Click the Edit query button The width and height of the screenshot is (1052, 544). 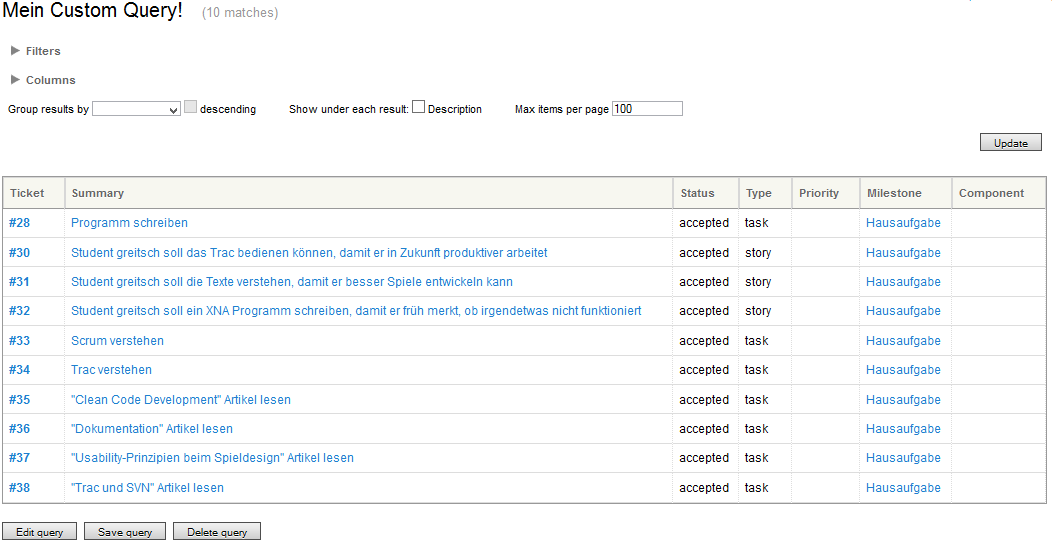(x=40, y=532)
